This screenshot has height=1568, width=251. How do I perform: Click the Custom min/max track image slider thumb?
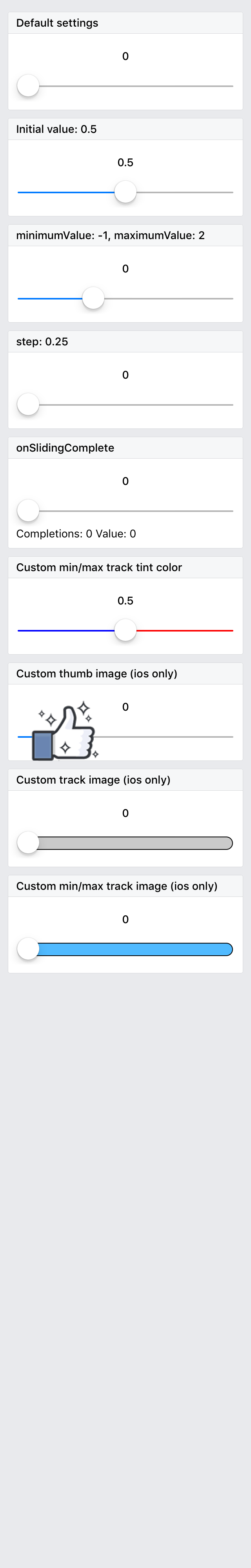[28, 948]
